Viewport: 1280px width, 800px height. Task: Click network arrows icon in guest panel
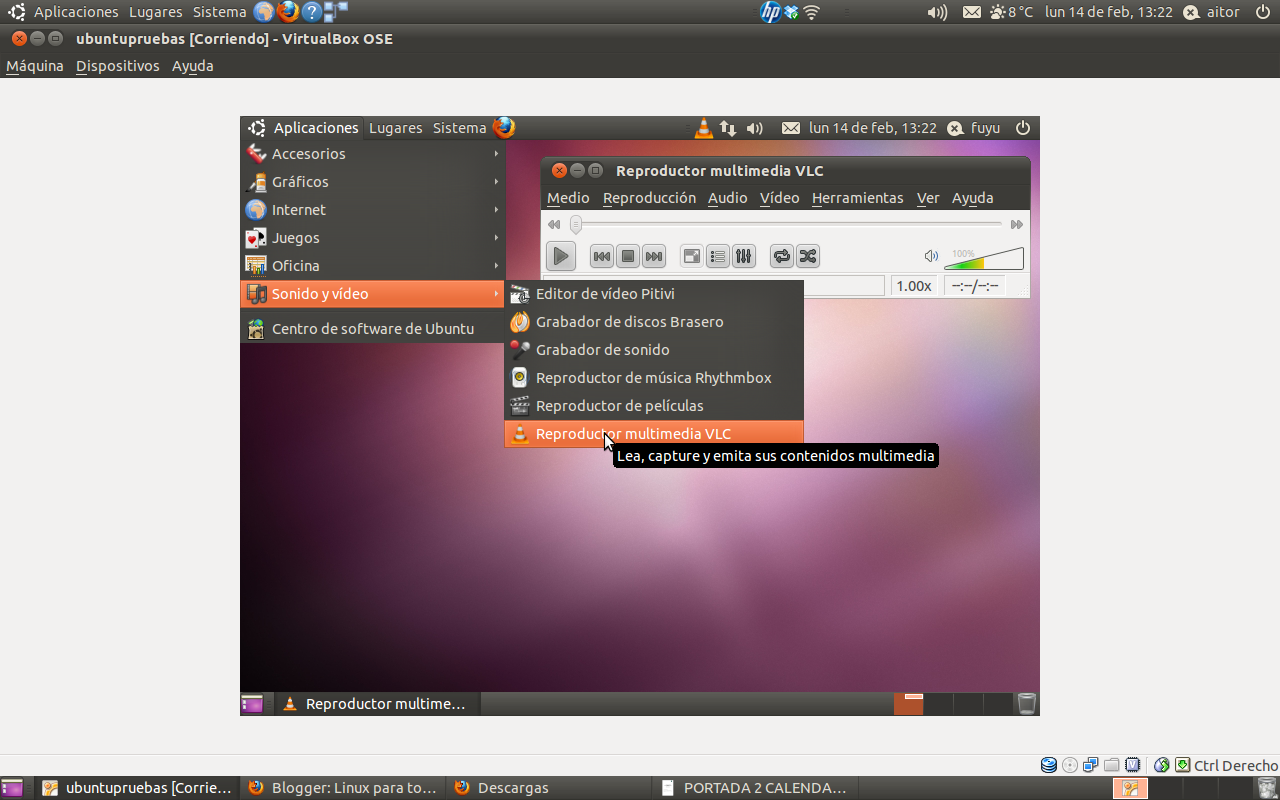click(728, 128)
